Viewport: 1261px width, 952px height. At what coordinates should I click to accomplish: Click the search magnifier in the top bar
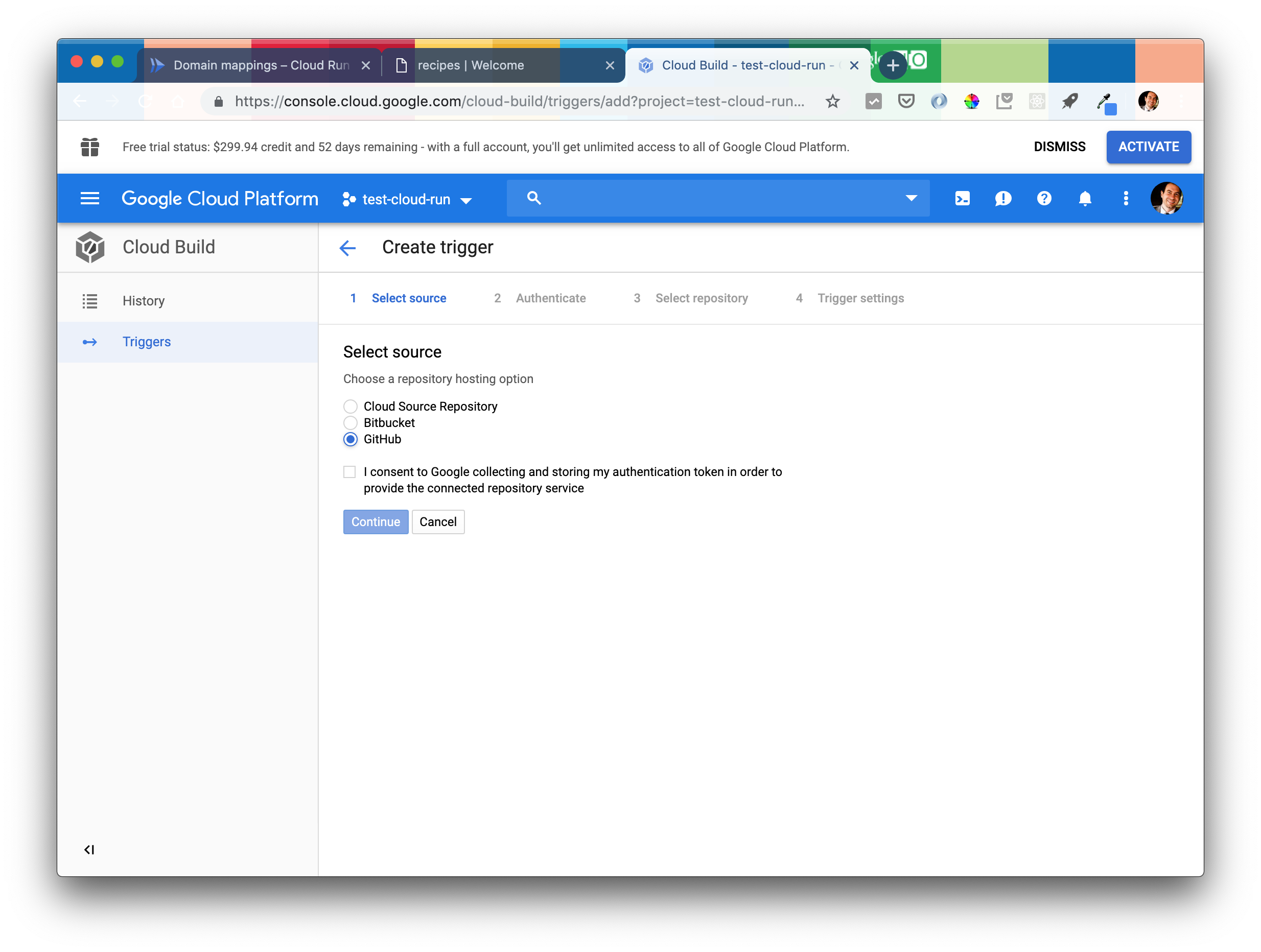click(533, 198)
